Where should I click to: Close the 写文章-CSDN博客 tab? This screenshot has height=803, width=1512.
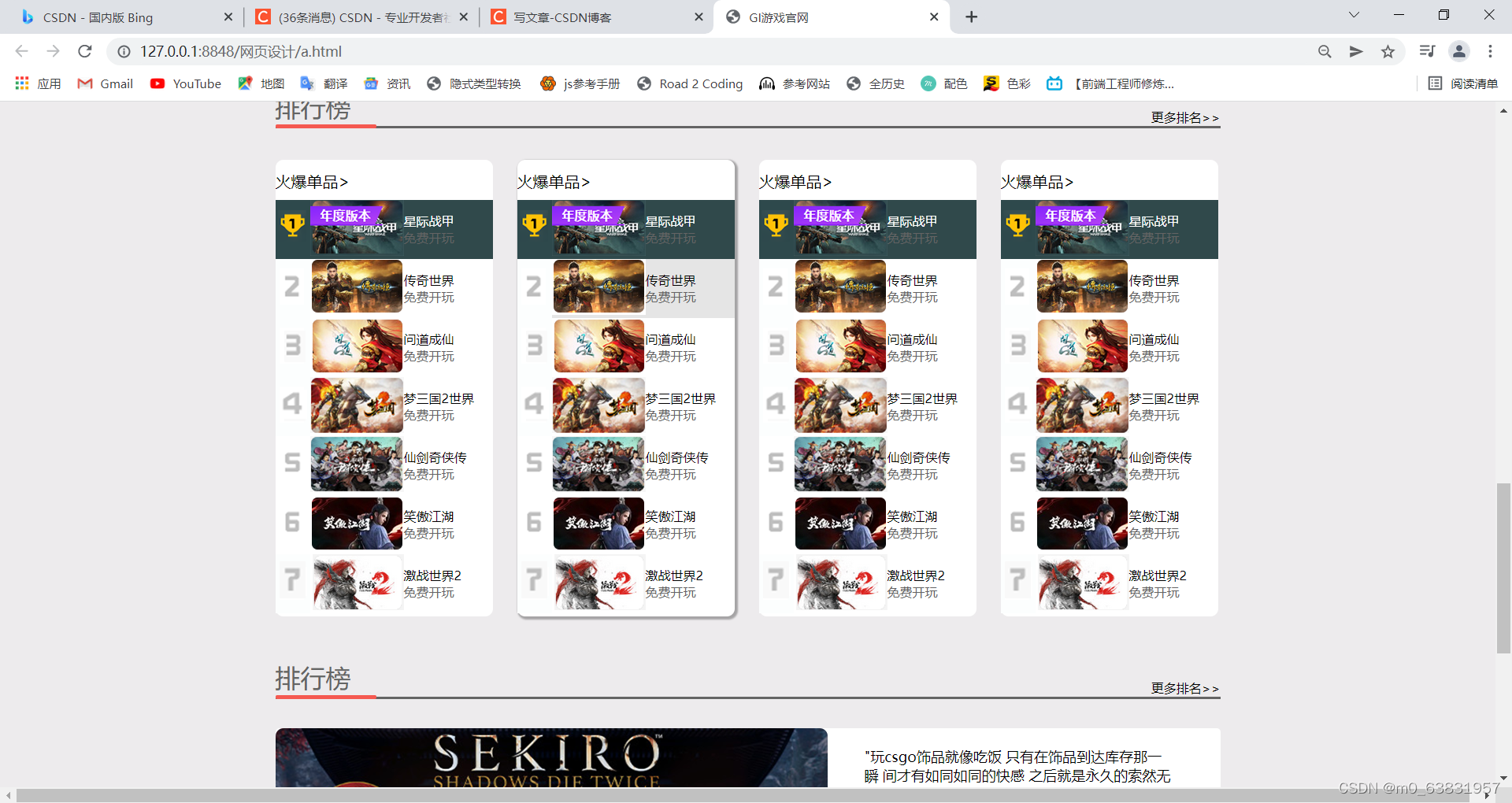point(699,17)
